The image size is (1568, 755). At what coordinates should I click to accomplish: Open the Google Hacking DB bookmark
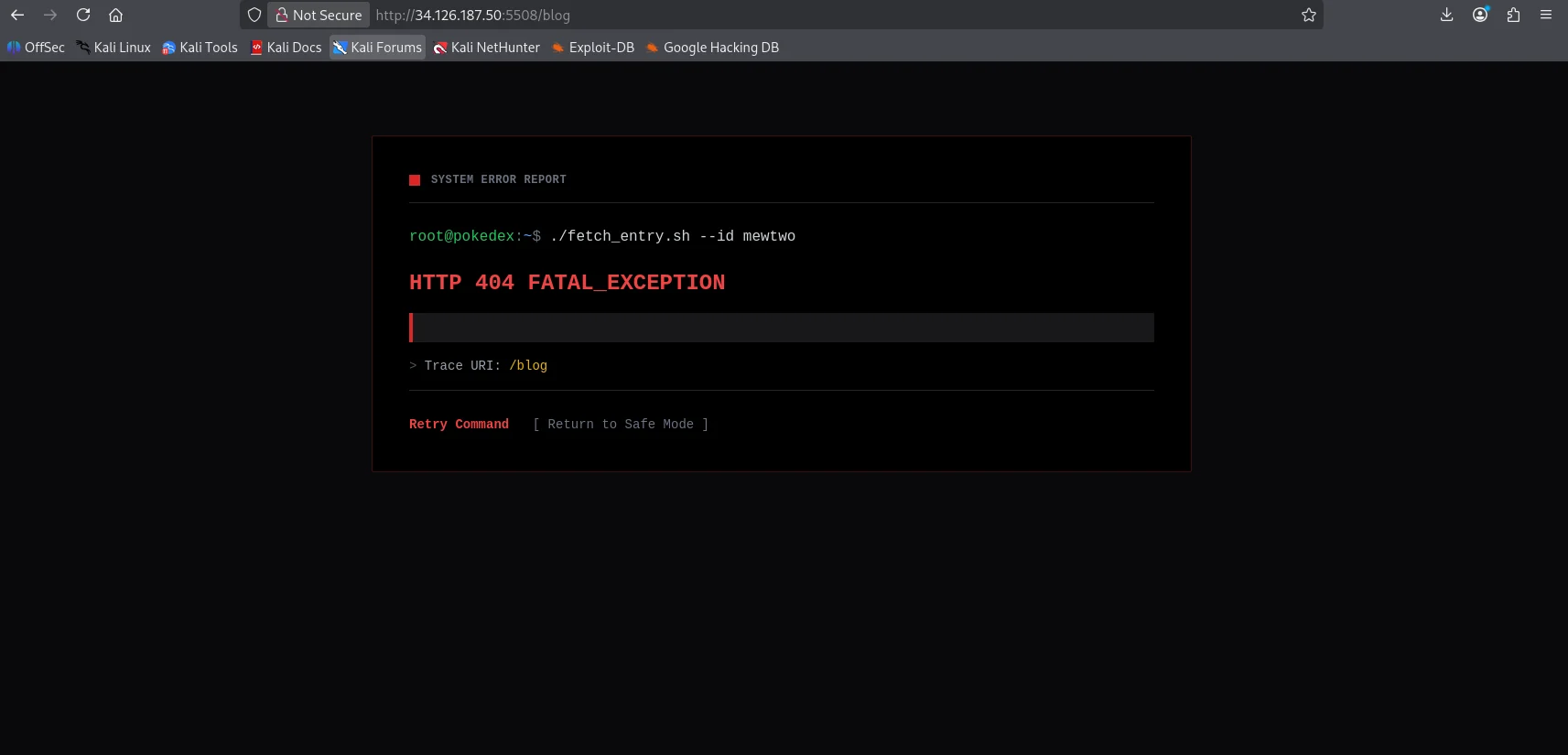tap(712, 48)
